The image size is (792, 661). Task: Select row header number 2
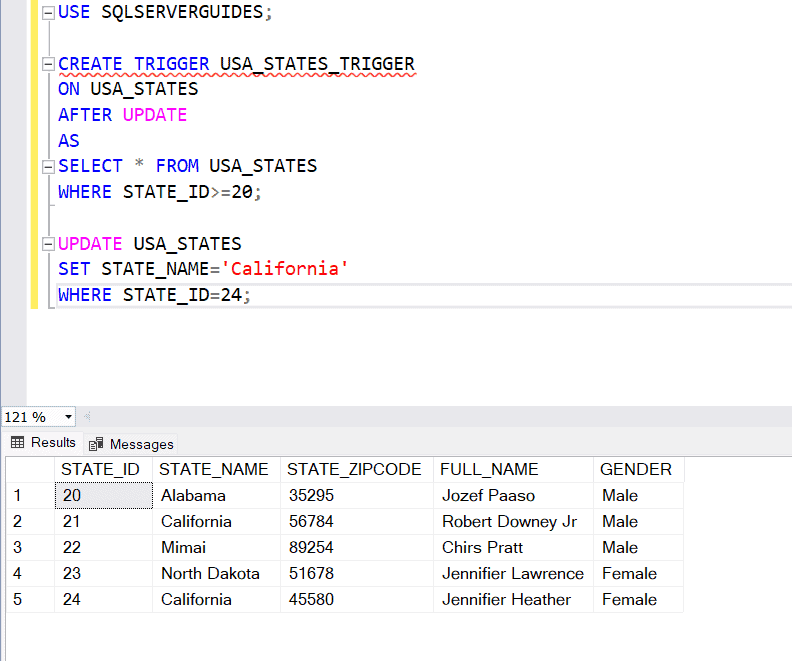(x=30, y=522)
